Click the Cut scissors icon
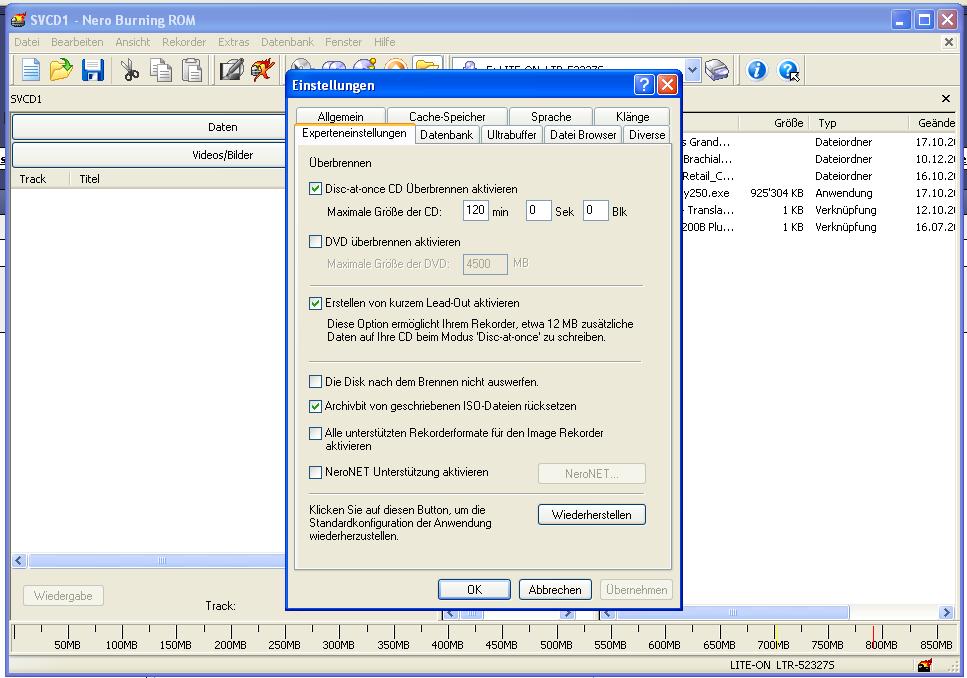Viewport: 967px width, 678px height. 130,70
